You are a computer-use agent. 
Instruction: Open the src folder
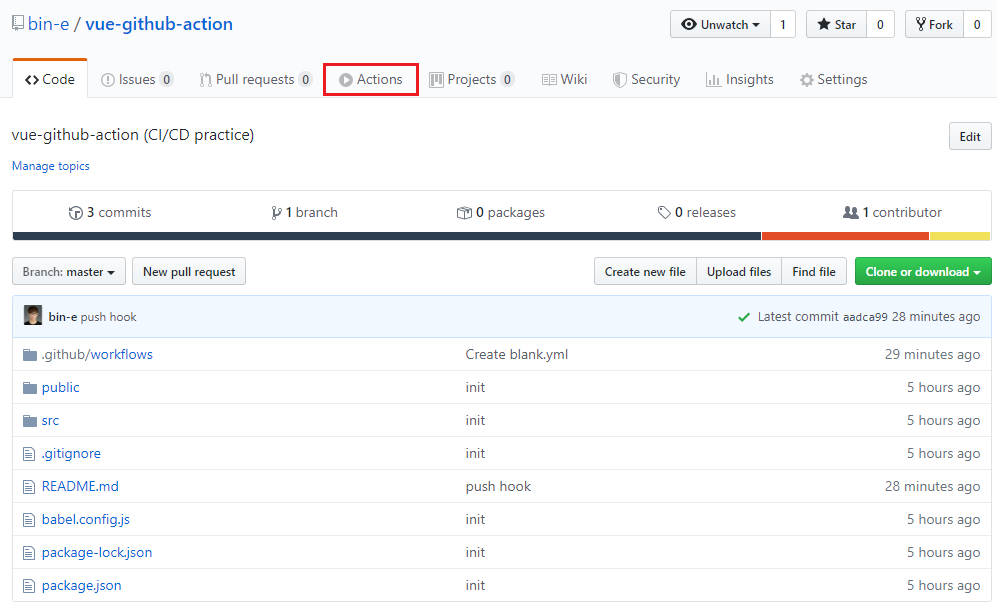pos(50,421)
